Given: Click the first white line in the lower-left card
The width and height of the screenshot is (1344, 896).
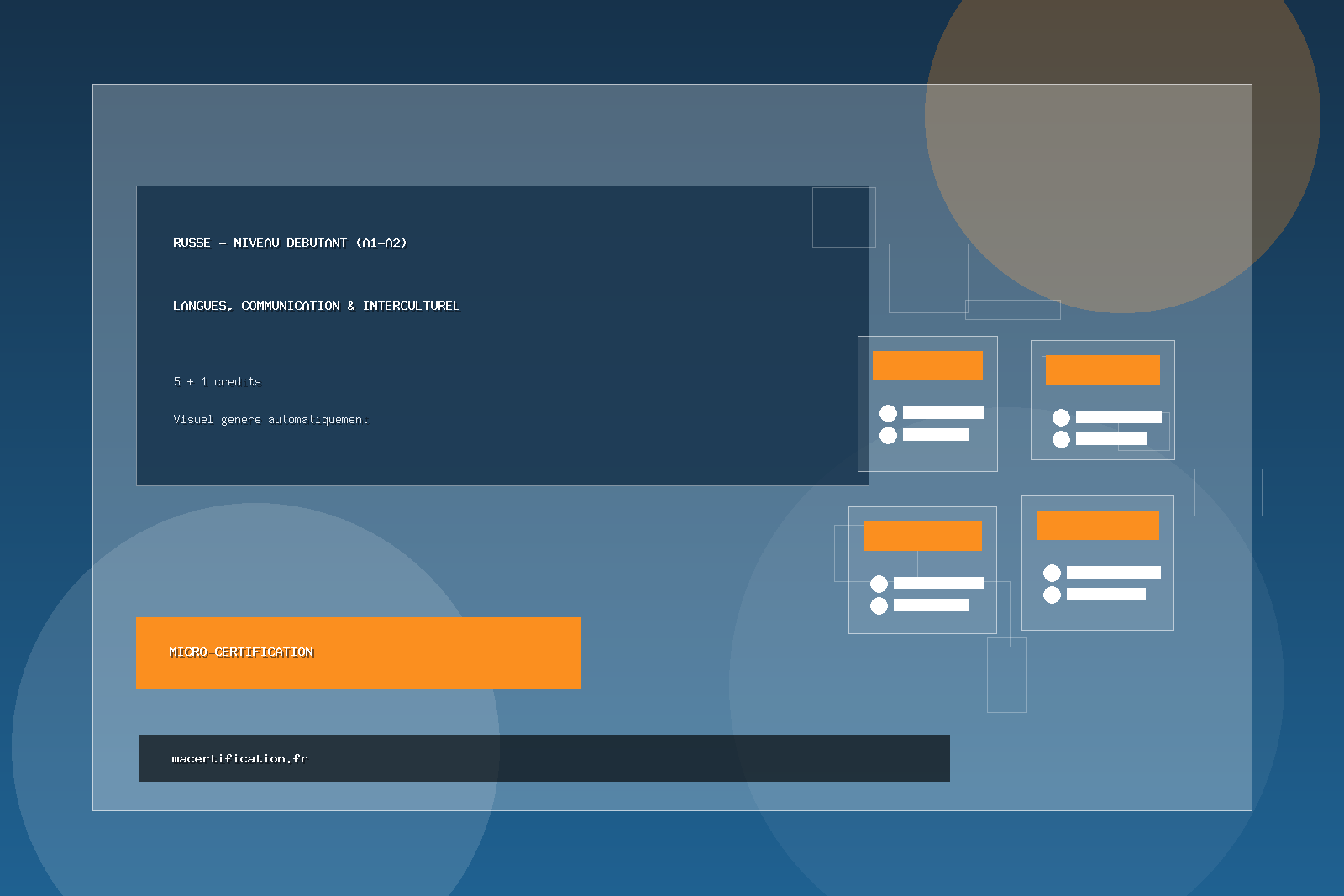Looking at the screenshot, I should tap(938, 584).
